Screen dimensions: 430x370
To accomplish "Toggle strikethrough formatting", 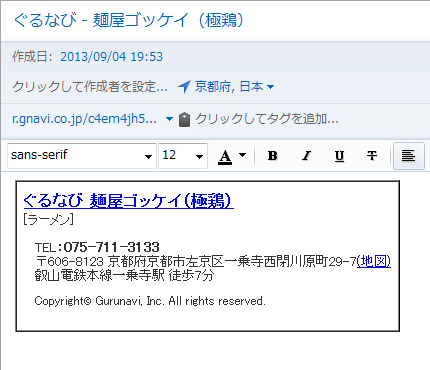I will click(372, 156).
